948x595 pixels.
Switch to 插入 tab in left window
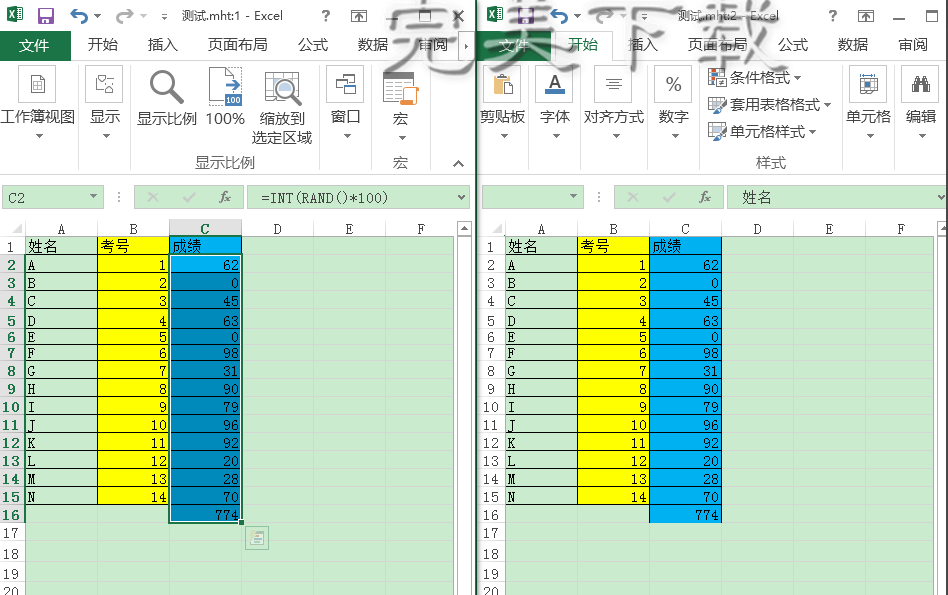(x=163, y=45)
